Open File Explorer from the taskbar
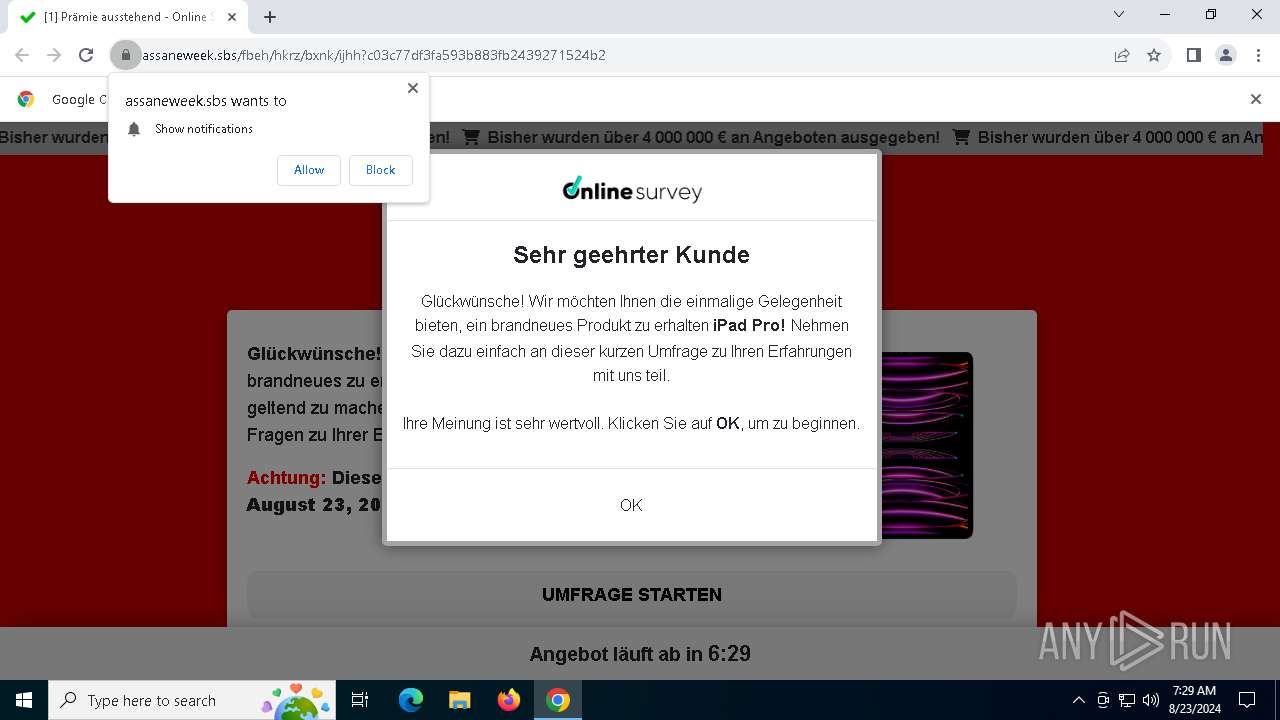The width and height of the screenshot is (1280, 720). [459, 700]
